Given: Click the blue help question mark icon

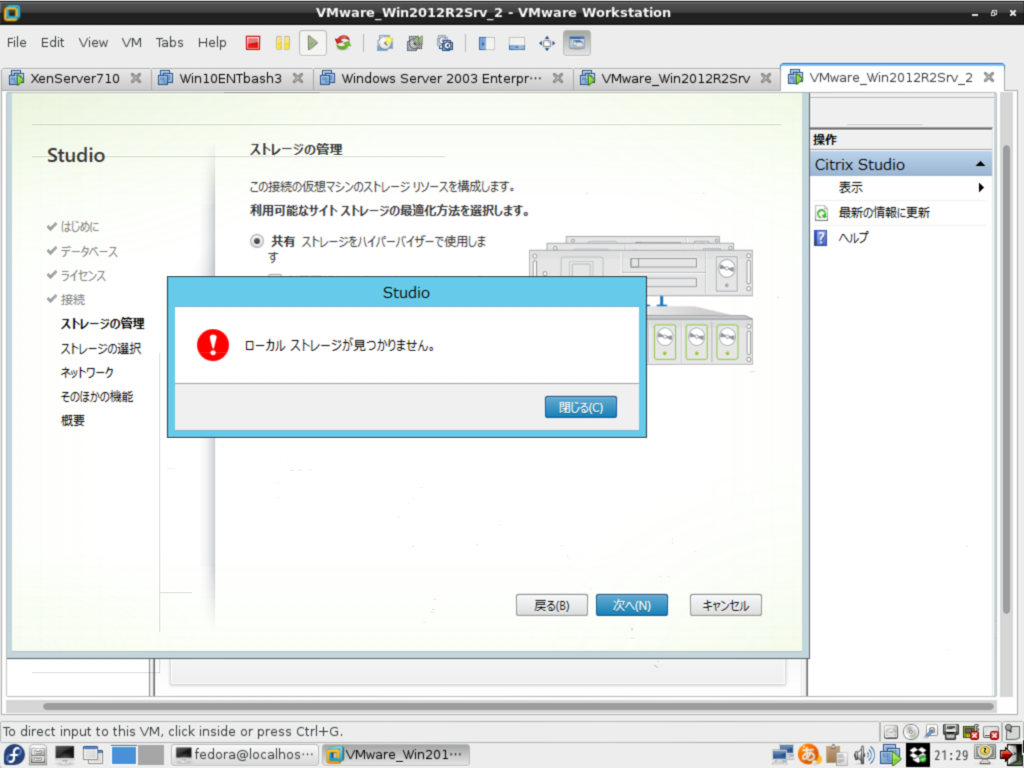Looking at the screenshot, I should click(x=821, y=238).
